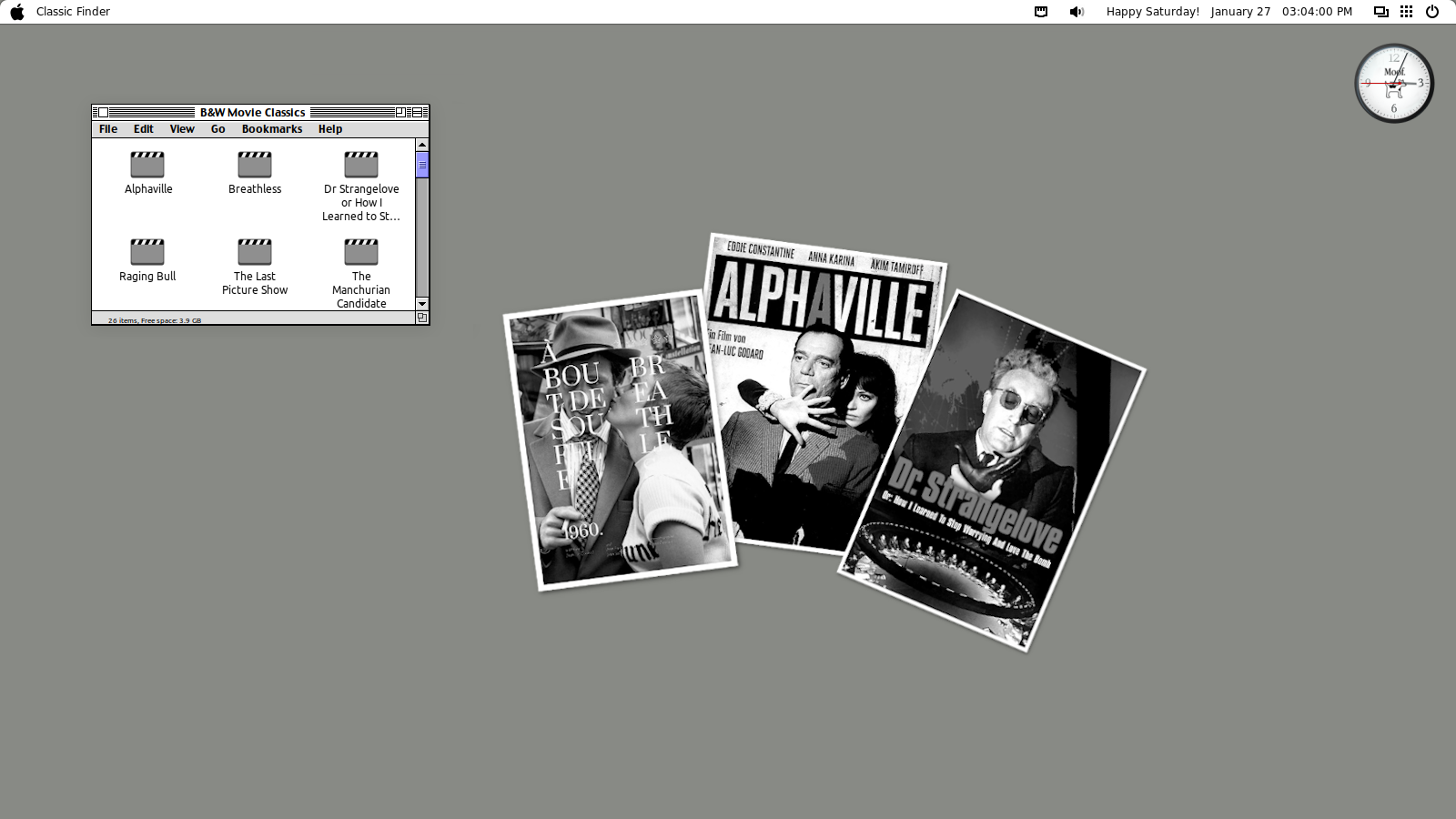Select the Breathless movie poster
The width and height of the screenshot is (1456, 819).
pos(620,440)
